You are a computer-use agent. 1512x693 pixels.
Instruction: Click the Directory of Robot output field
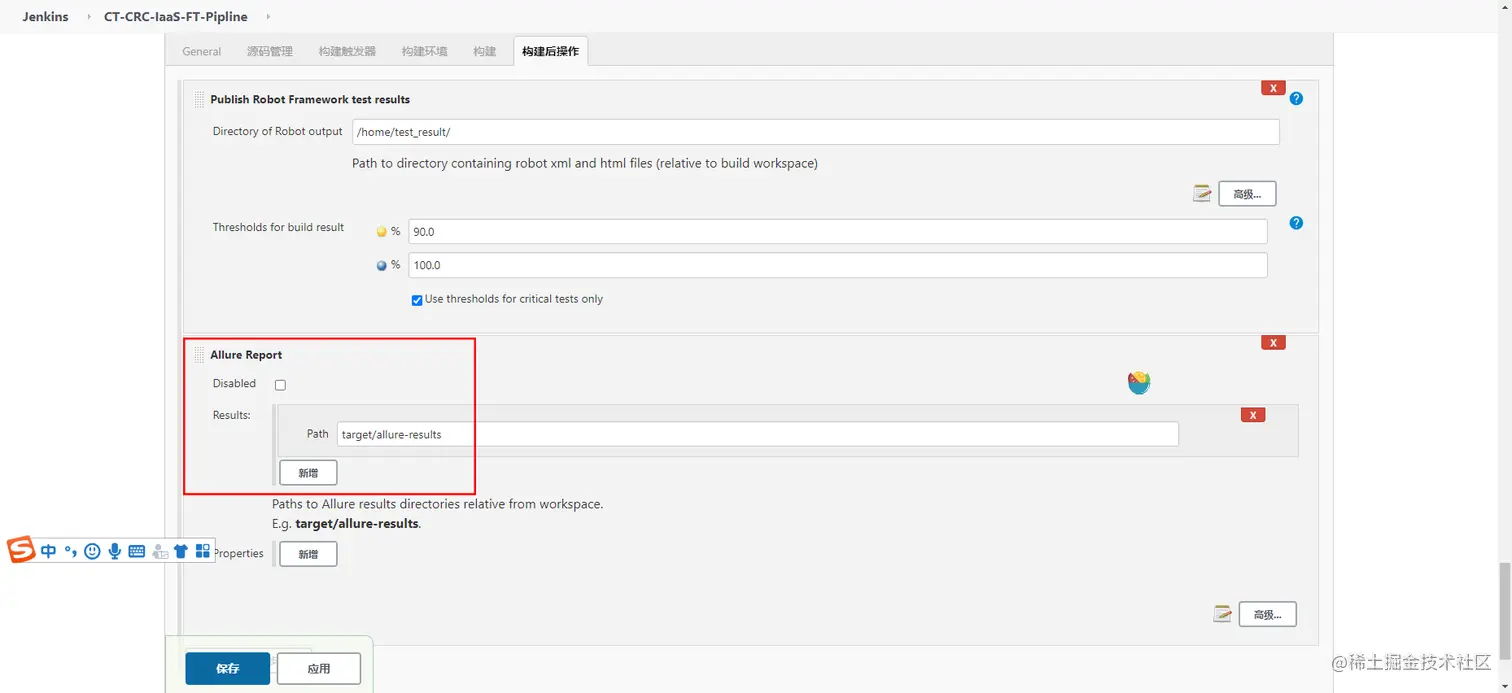pyautogui.click(x=816, y=132)
